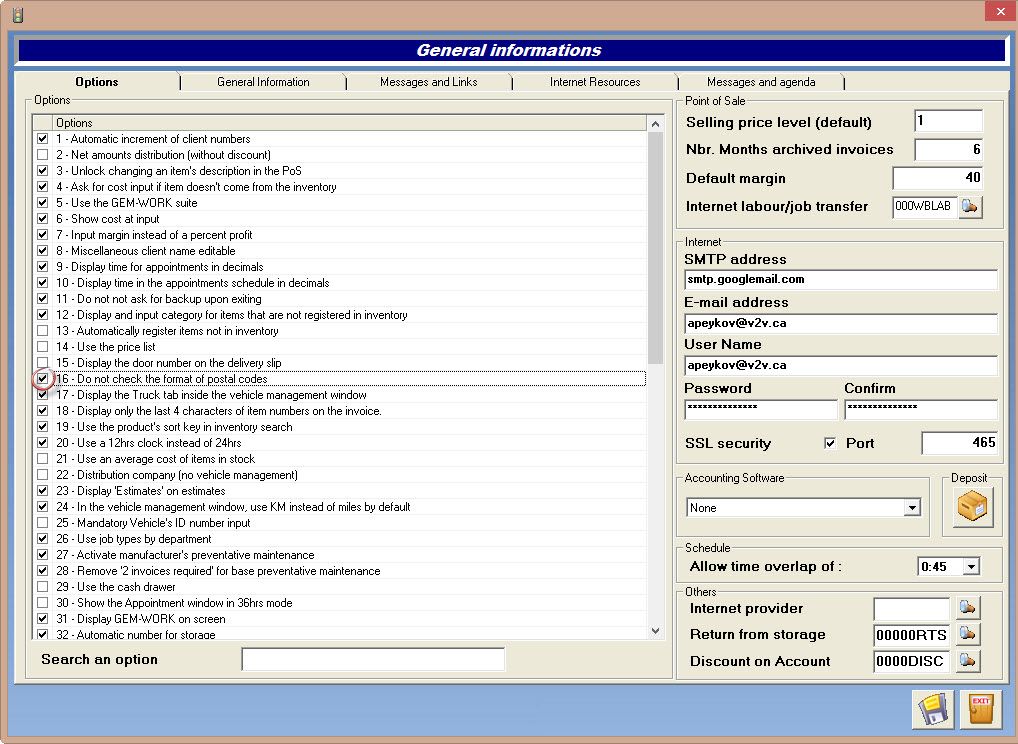Click the Password field
The image size is (1018, 744).
pos(761,410)
